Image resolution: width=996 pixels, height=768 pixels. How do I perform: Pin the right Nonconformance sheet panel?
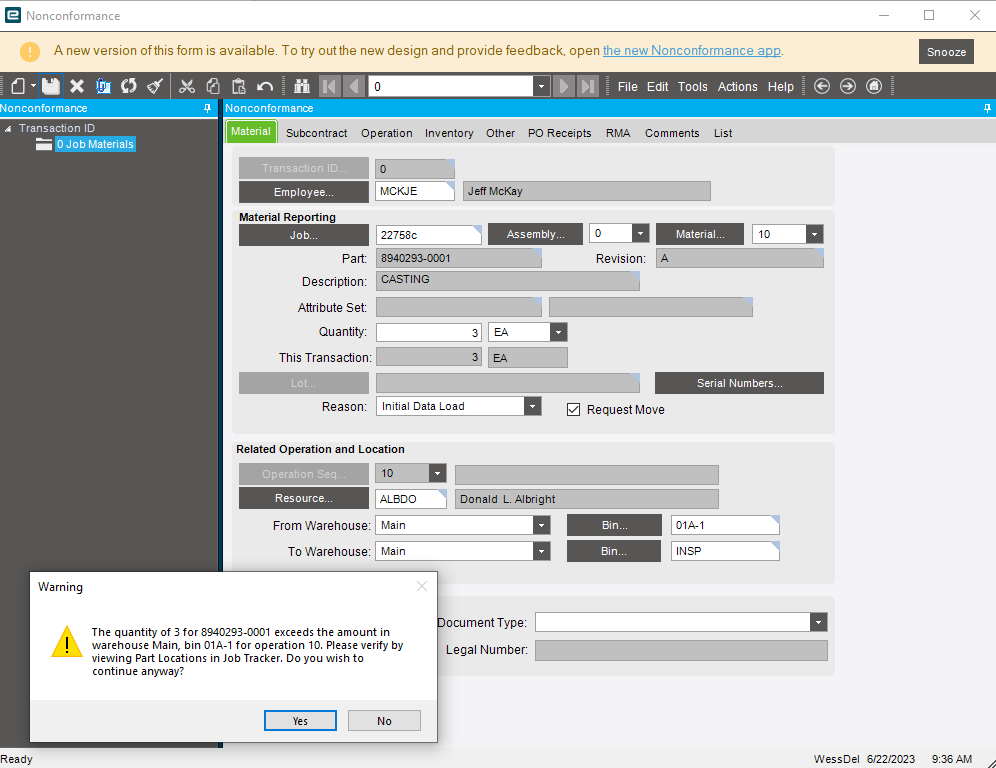(987, 108)
